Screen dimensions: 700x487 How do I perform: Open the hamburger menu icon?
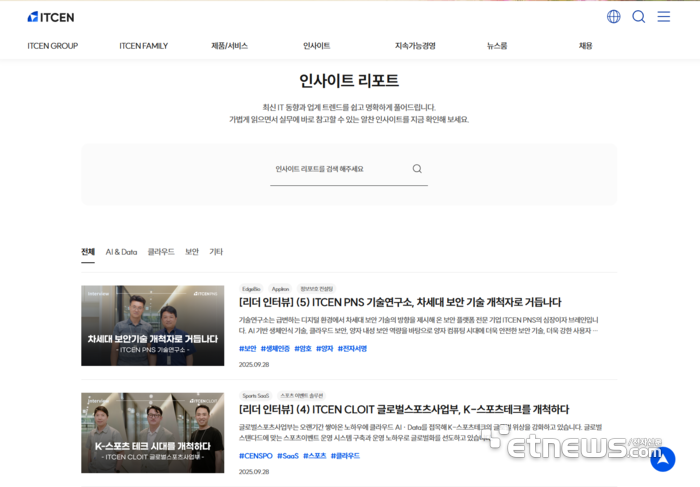(663, 17)
